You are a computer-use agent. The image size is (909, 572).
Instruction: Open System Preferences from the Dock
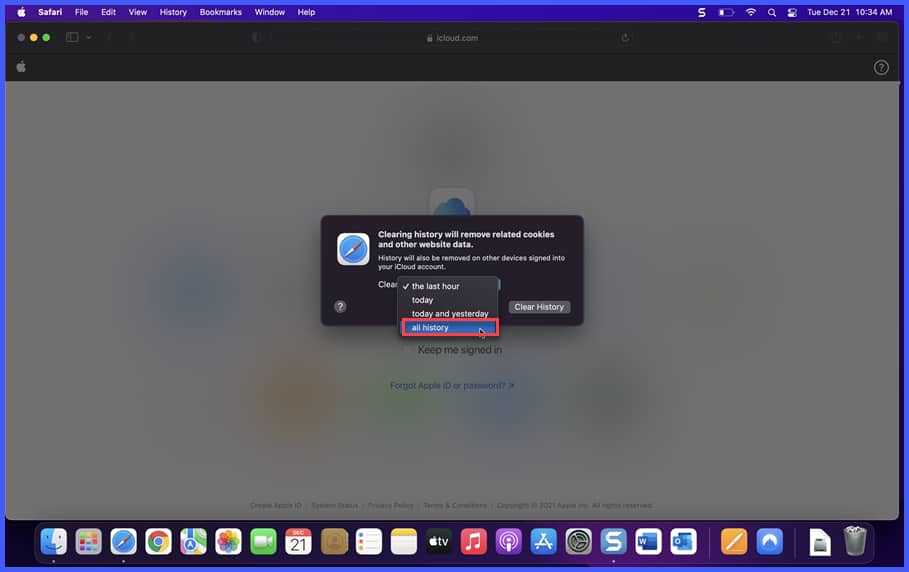tap(579, 542)
